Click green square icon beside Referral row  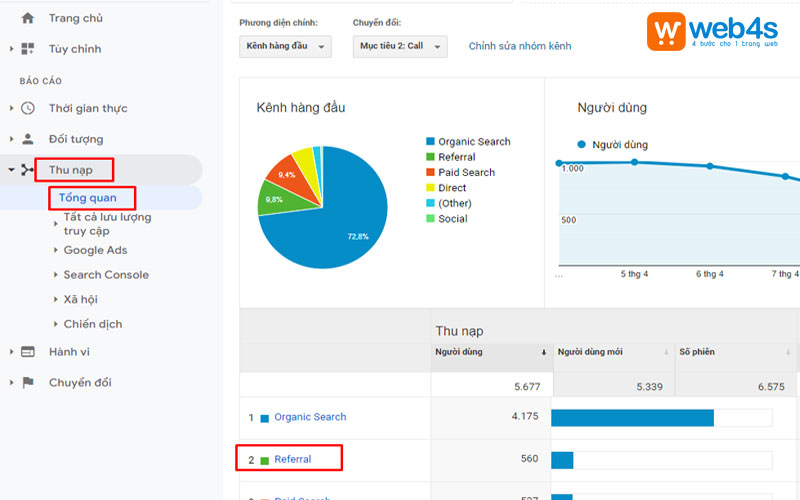tap(264, 461)
